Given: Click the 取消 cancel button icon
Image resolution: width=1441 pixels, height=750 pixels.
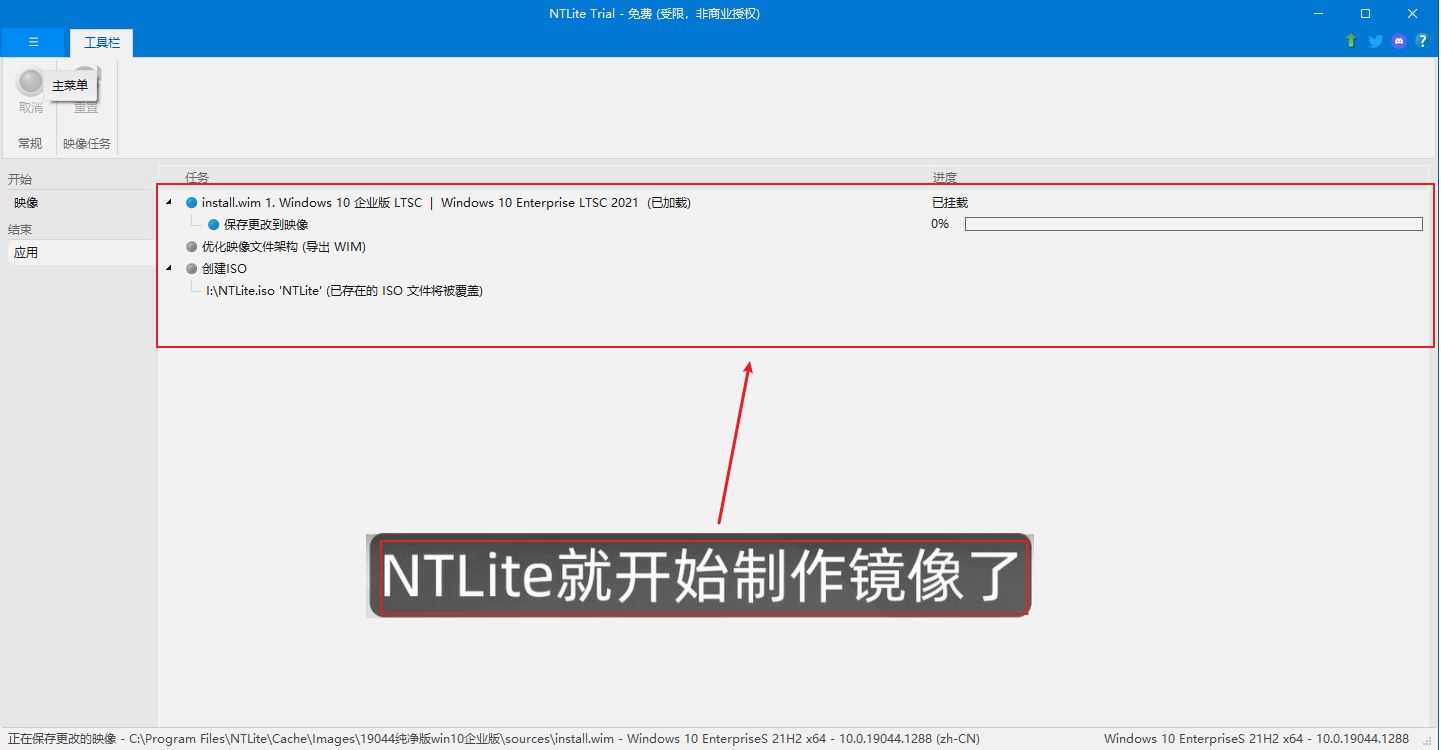Looking at the screenshot, I should tap(31, 83).
